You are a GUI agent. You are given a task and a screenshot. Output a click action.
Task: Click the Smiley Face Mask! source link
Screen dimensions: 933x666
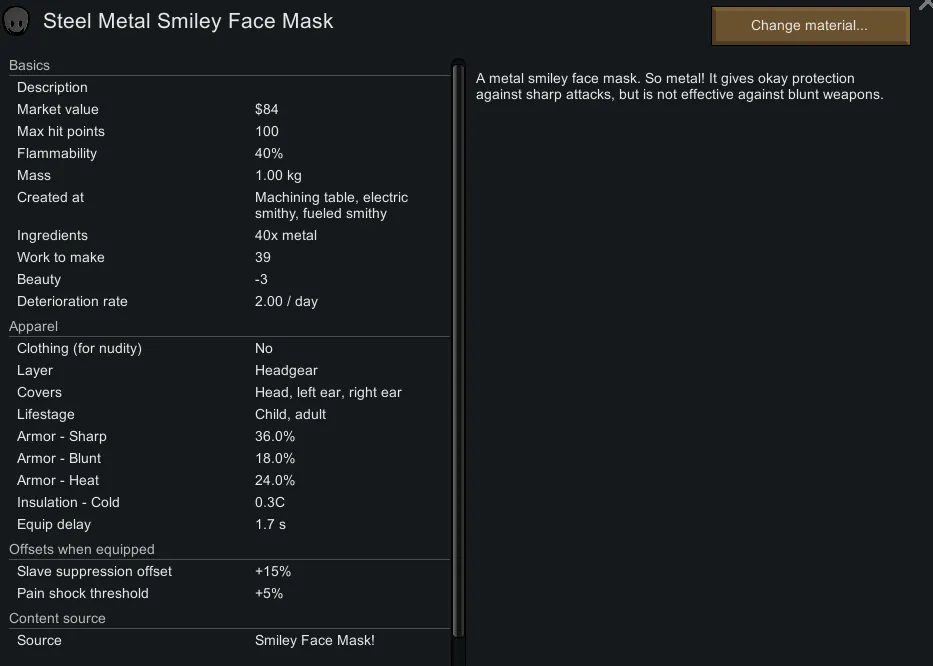315,641
